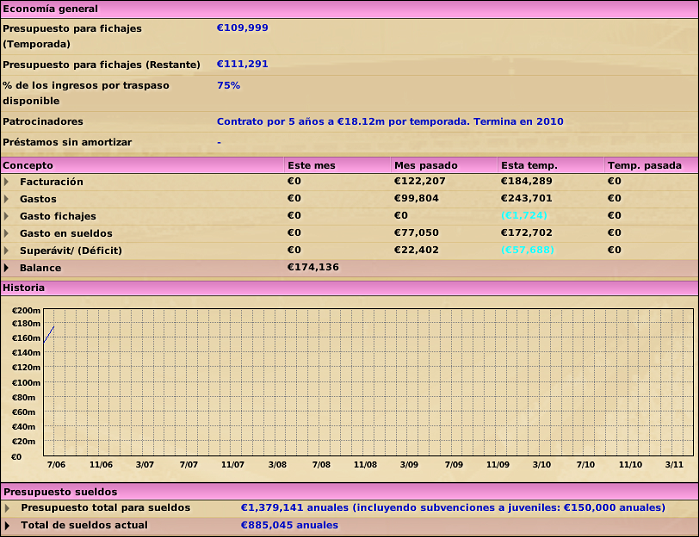Screen dimensions: 699x537
Task: Select the Gasto fichajes row label
Action: [x=58, y=216]
